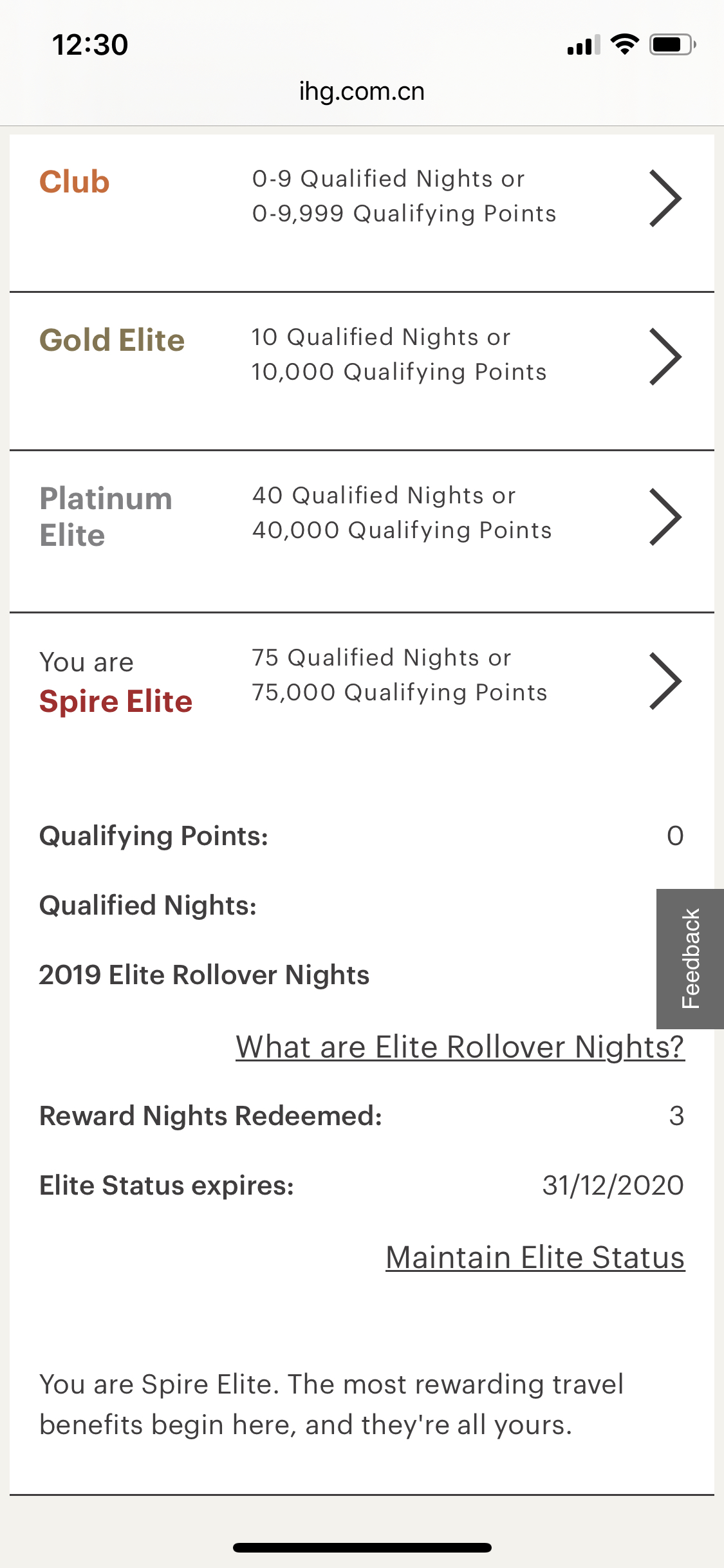This screenshot has width=724, height=1568.
Task: Follow the Maintain Elite Status link
Action: 535,1257
